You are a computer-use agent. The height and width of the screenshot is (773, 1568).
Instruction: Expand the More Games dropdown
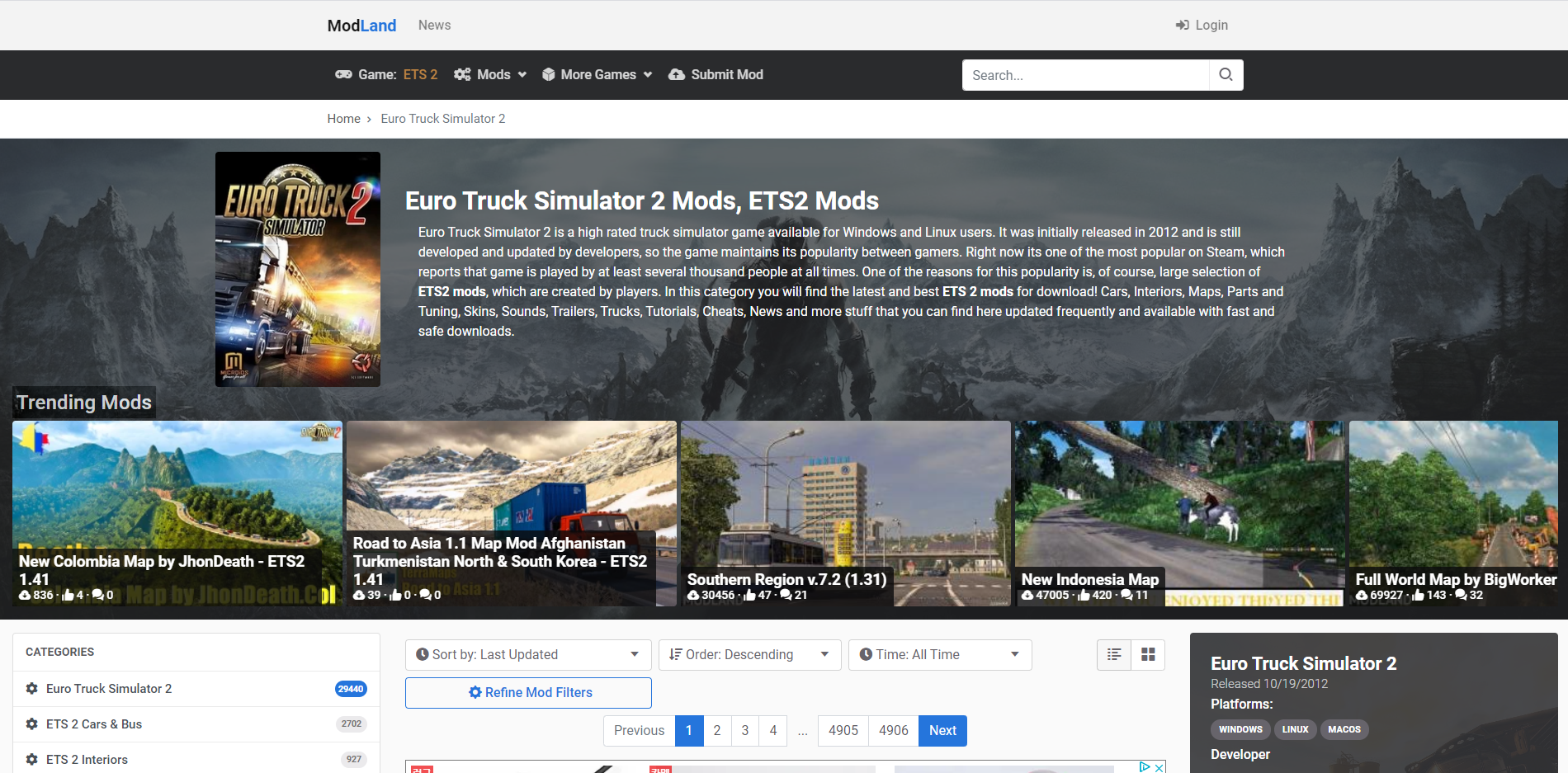click(597, 75)
